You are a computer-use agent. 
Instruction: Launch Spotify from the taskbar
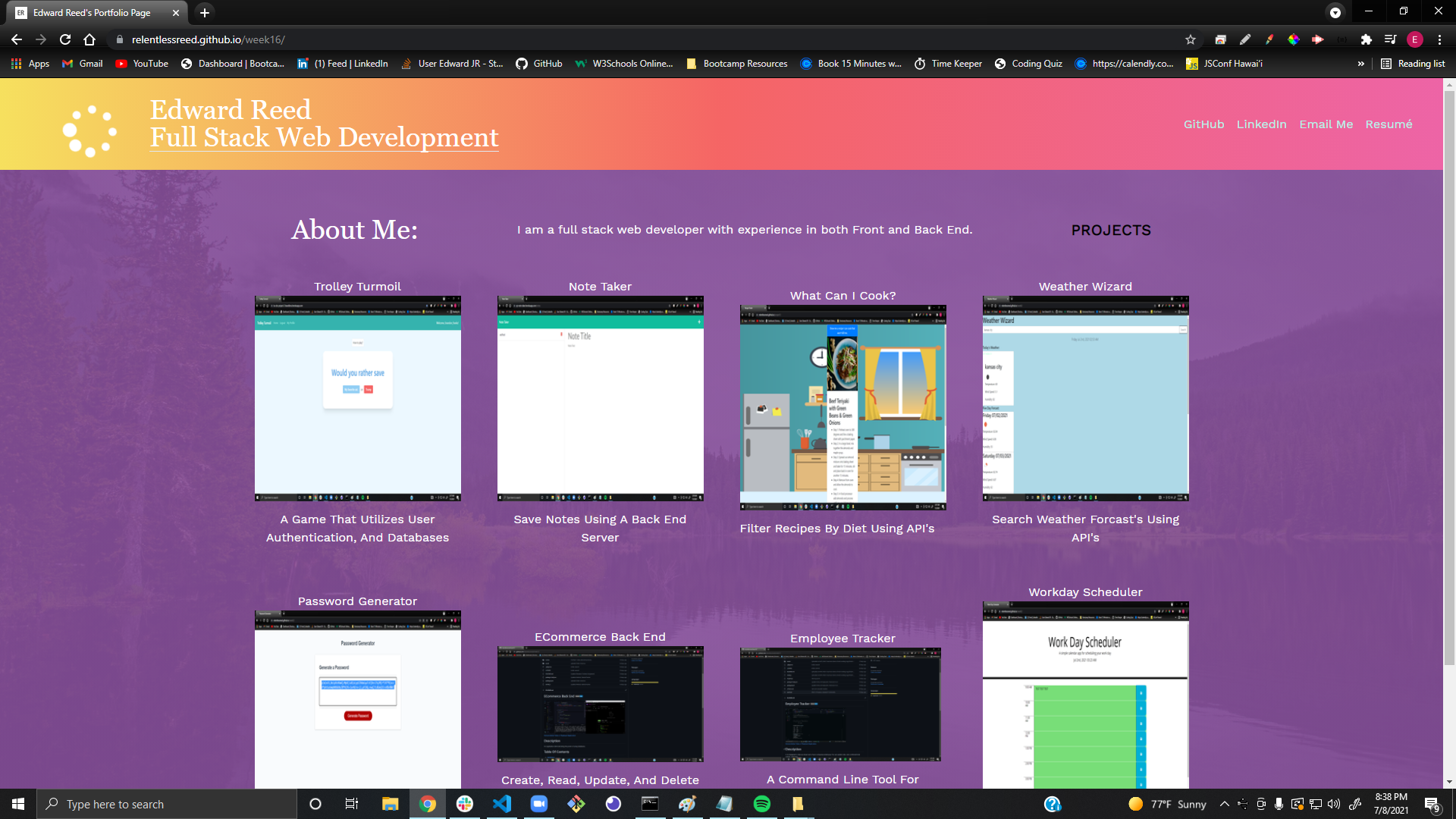pyautogui.click(x=761, y=804)
